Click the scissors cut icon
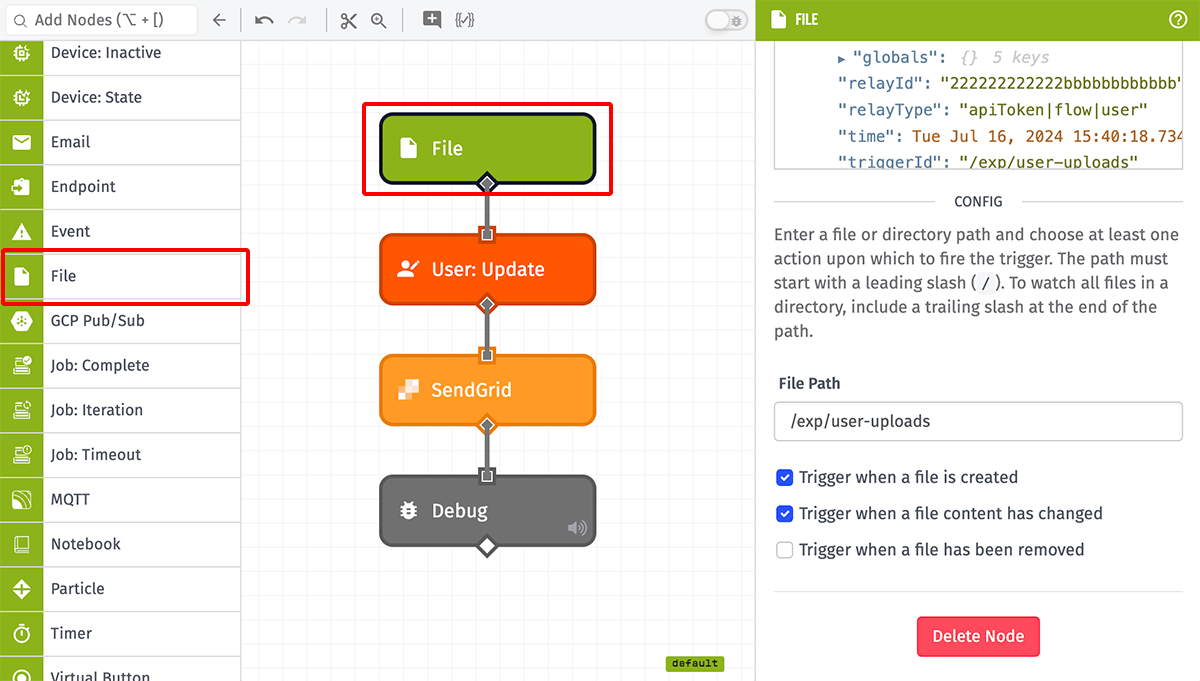The image size is (1200, 681). tap(348, 20)
